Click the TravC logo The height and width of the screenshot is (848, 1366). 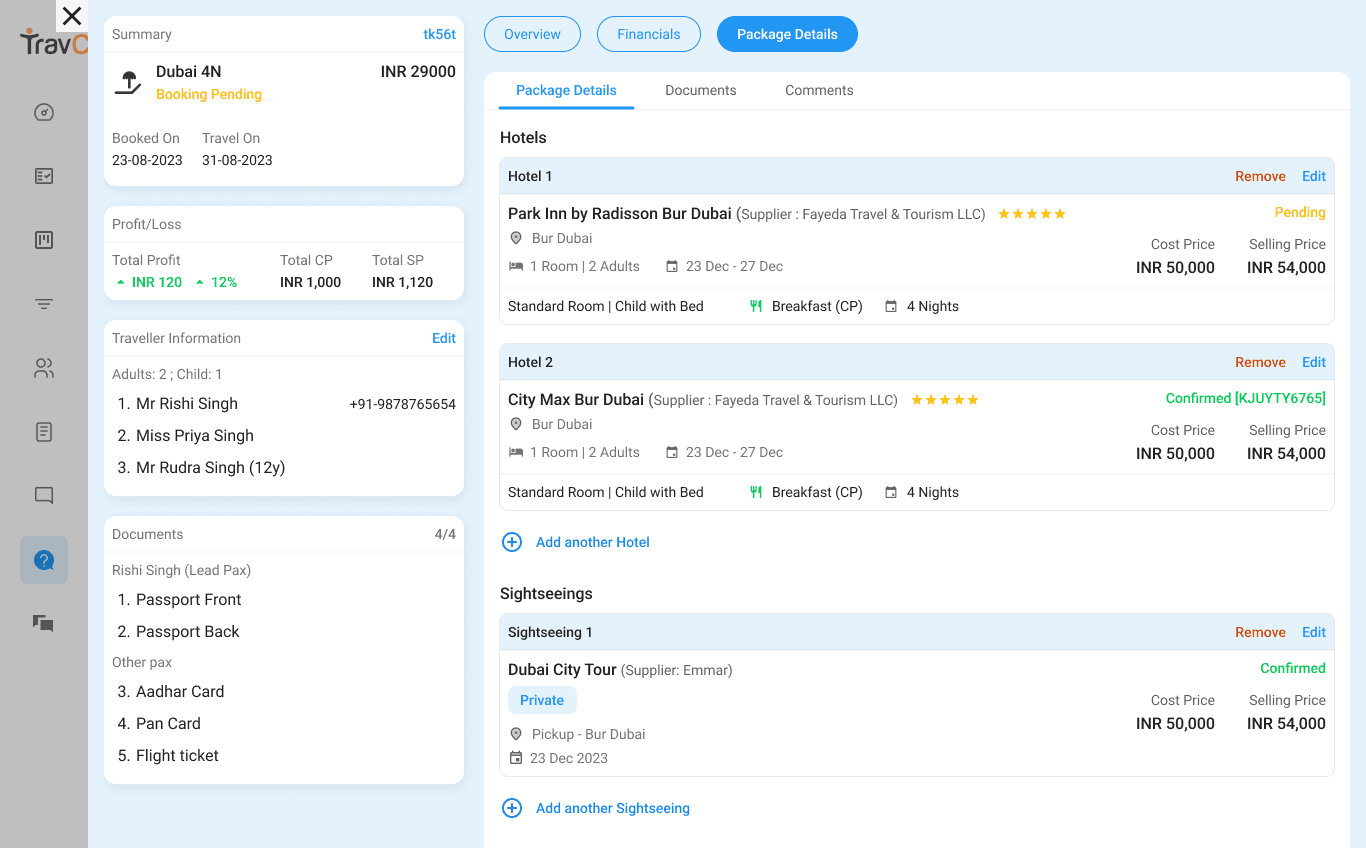(54, 42)
